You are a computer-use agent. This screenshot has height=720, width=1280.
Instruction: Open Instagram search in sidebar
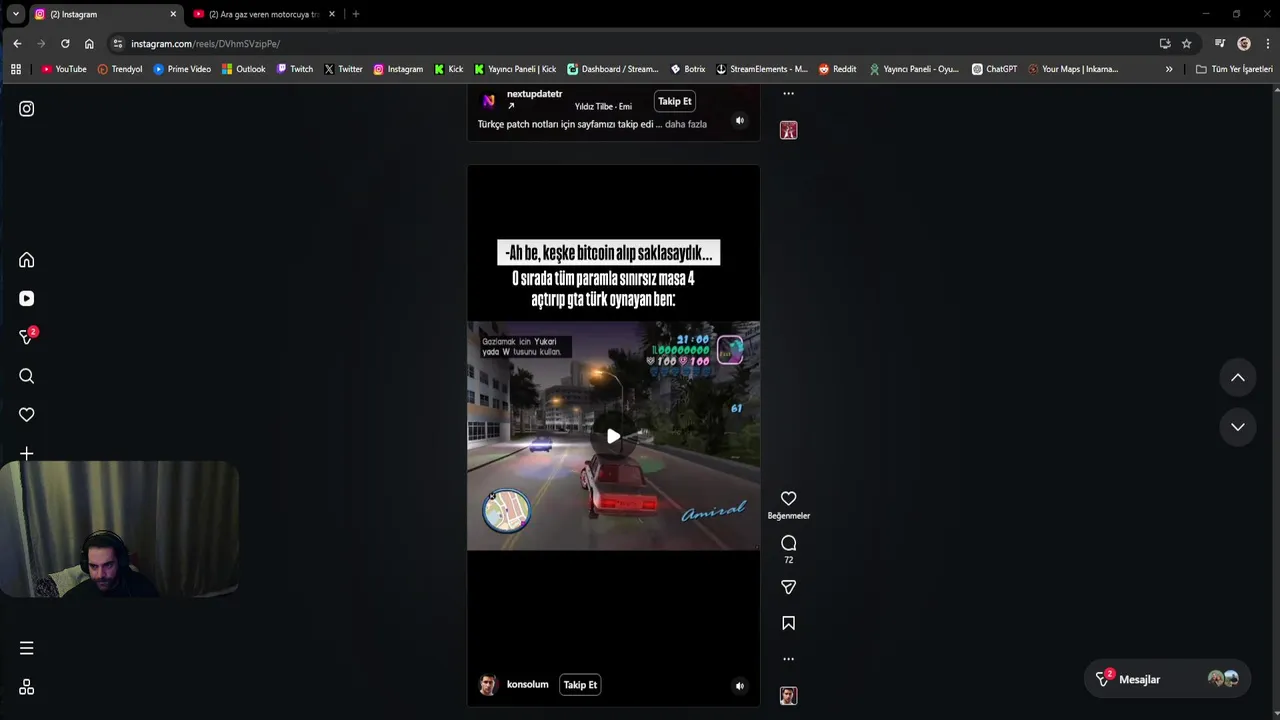tap(27, 376)
